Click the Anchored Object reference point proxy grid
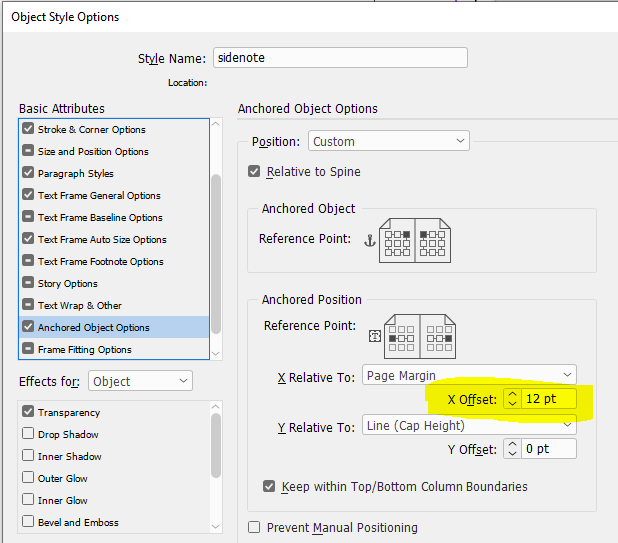 coord(415,240)
